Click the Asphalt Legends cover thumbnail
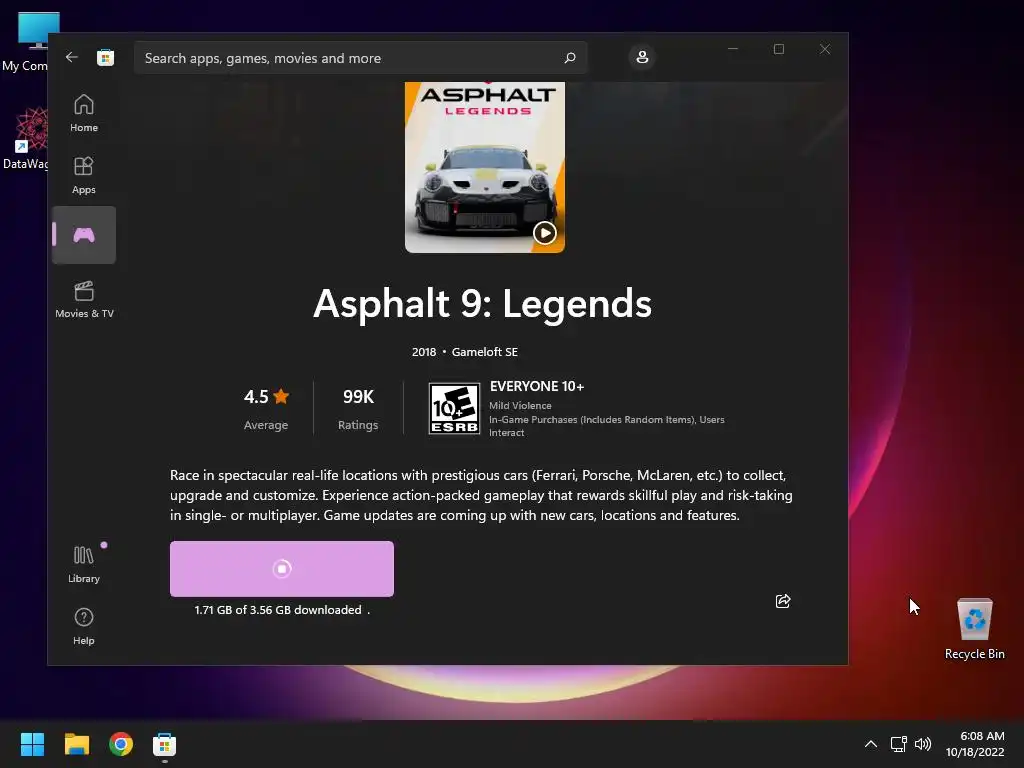This screenshot has height=768, width=1024. (x=485, y=167)
